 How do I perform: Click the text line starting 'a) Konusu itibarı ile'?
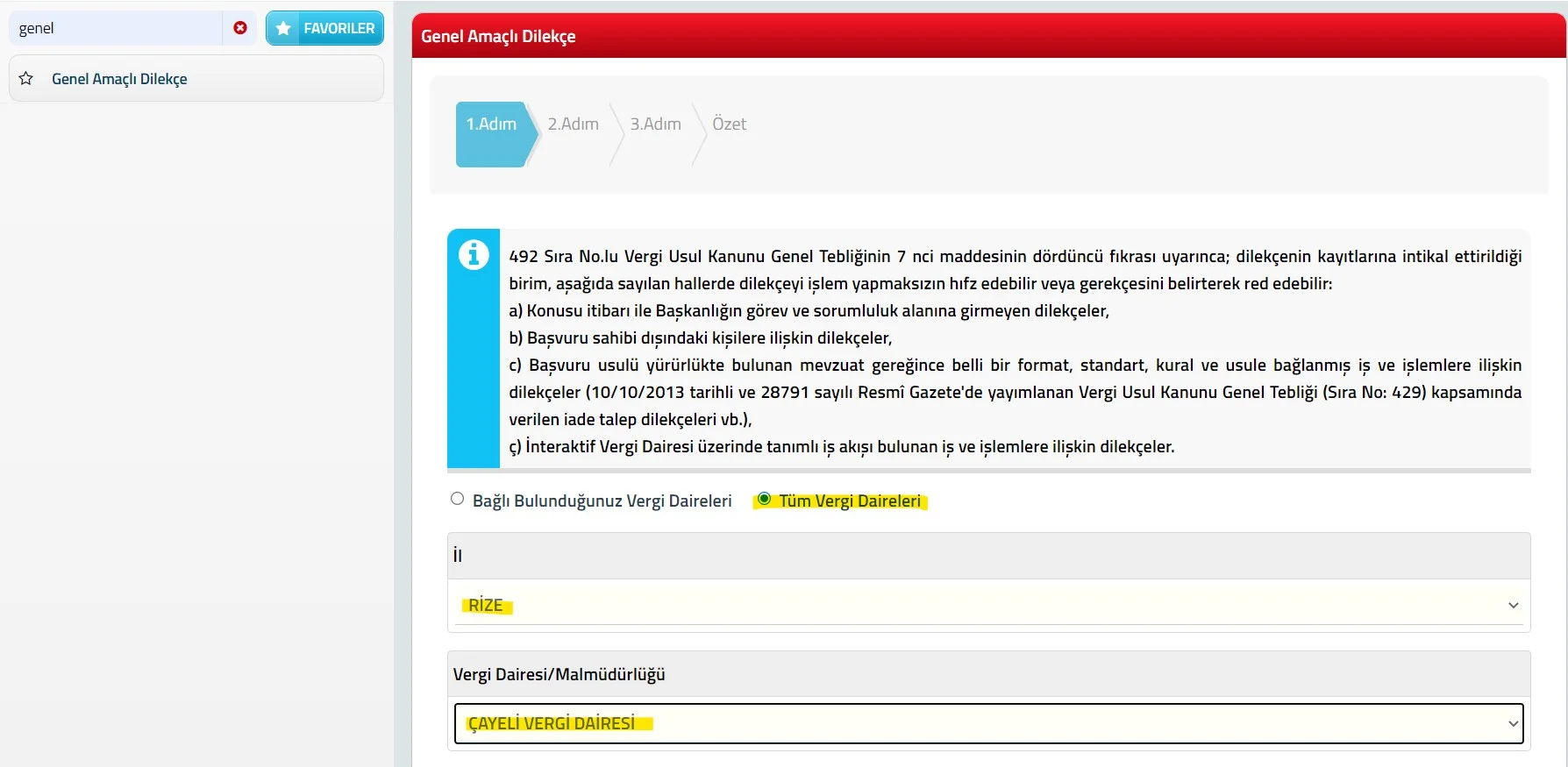(809, 311)
